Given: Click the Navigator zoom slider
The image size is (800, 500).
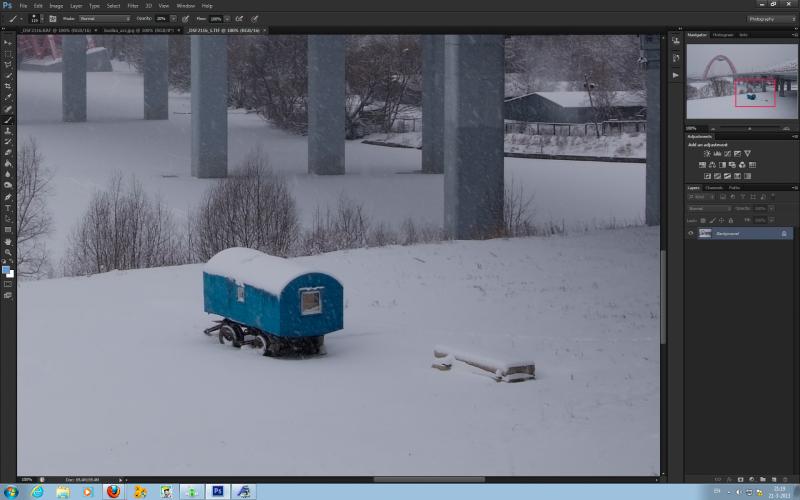Looking at the screenshot, I should (x=749, y=129).
